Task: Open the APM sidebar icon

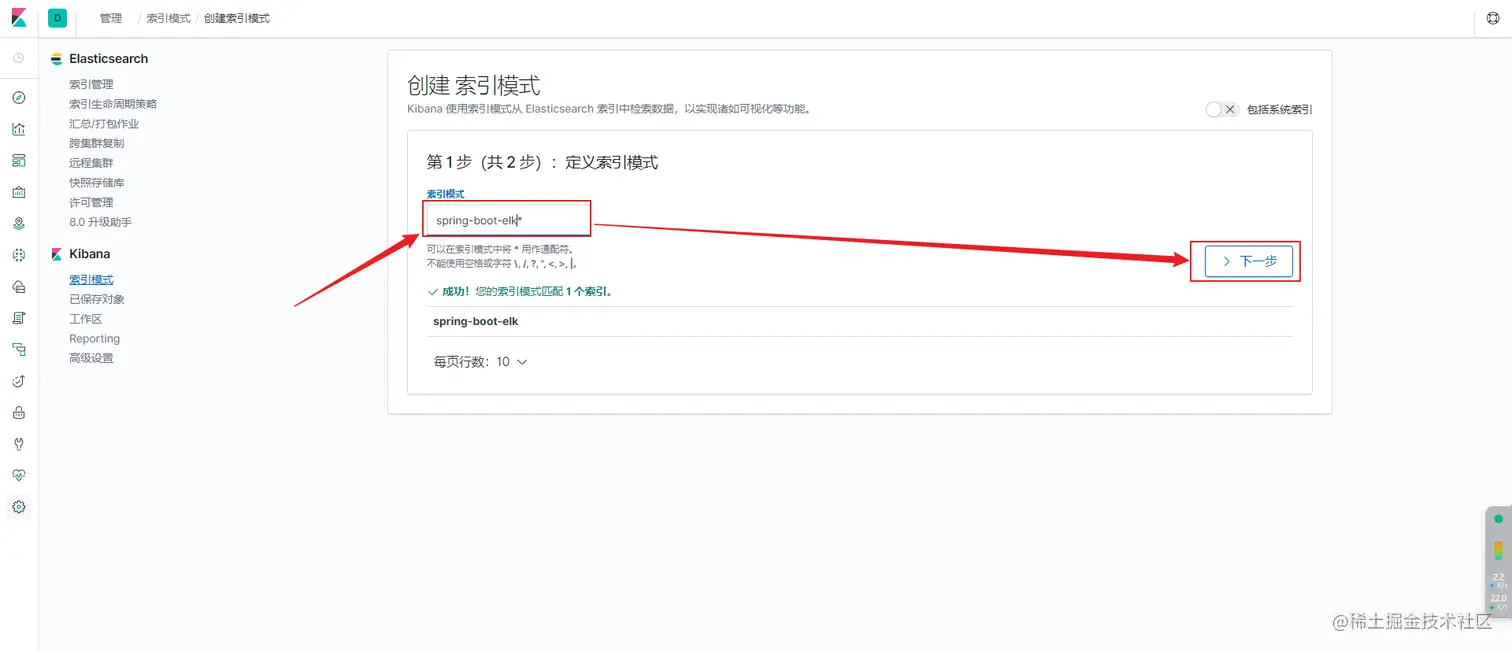Action: pyautogui.click(x=18, y=350)
